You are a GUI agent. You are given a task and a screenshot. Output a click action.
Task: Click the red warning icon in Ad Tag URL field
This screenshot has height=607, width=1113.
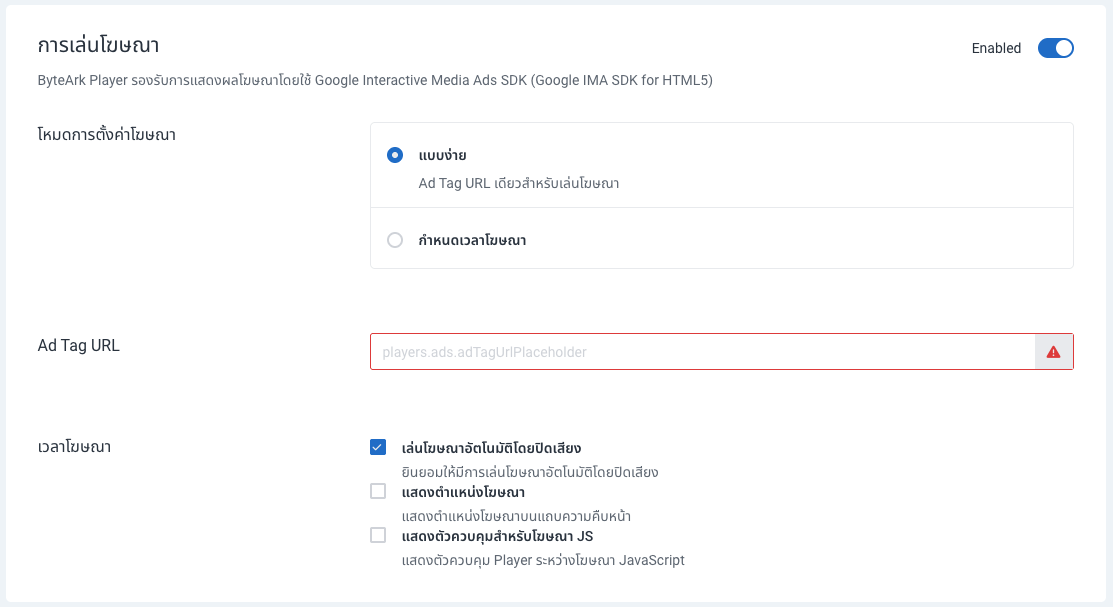1053,352
